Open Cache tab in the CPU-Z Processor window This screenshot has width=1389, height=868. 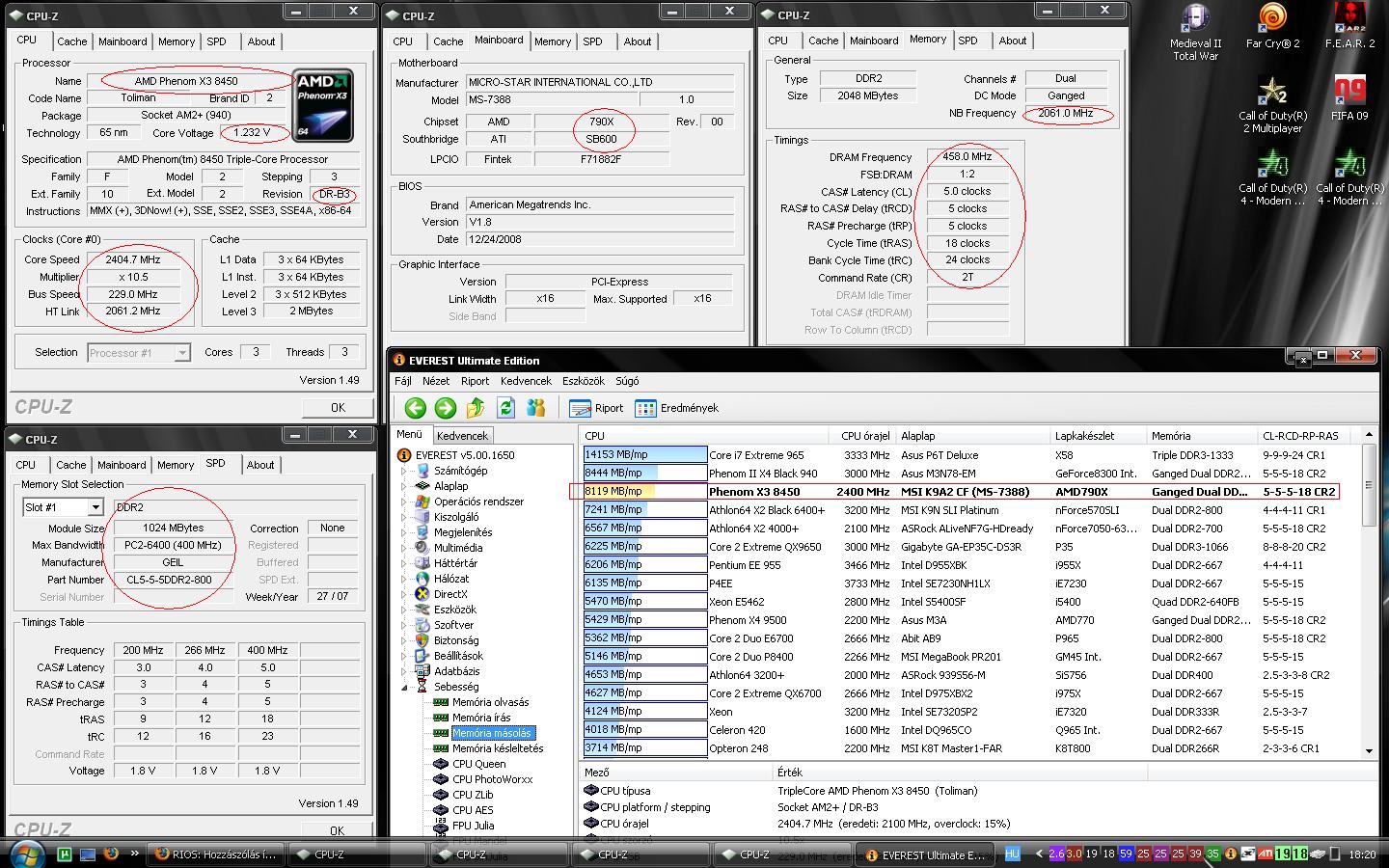(72, 41)
